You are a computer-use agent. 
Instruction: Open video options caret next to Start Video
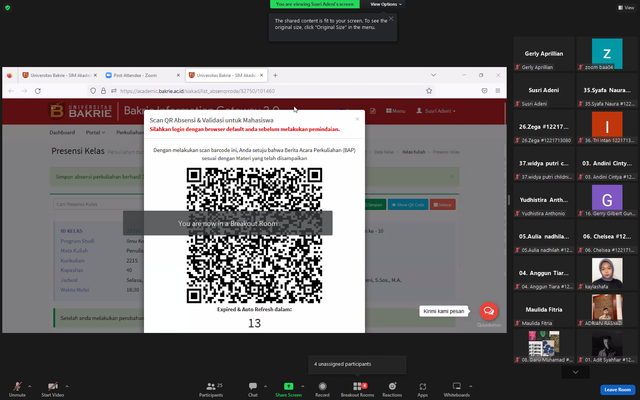click(x=67, y=386)
